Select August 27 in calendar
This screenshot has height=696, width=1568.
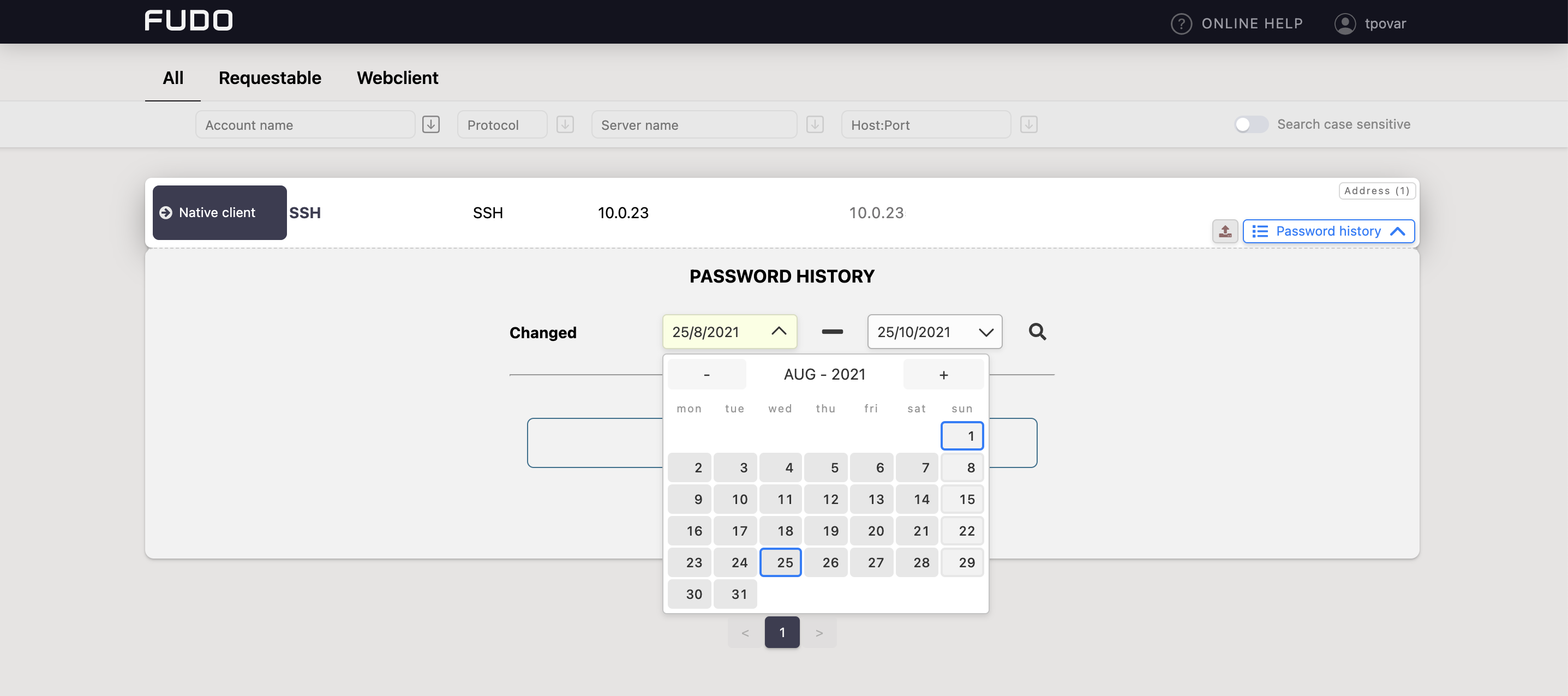872,562
